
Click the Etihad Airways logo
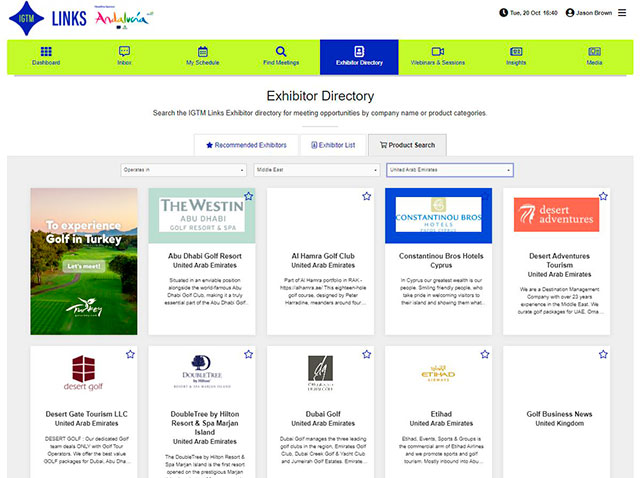coord(438,373)
